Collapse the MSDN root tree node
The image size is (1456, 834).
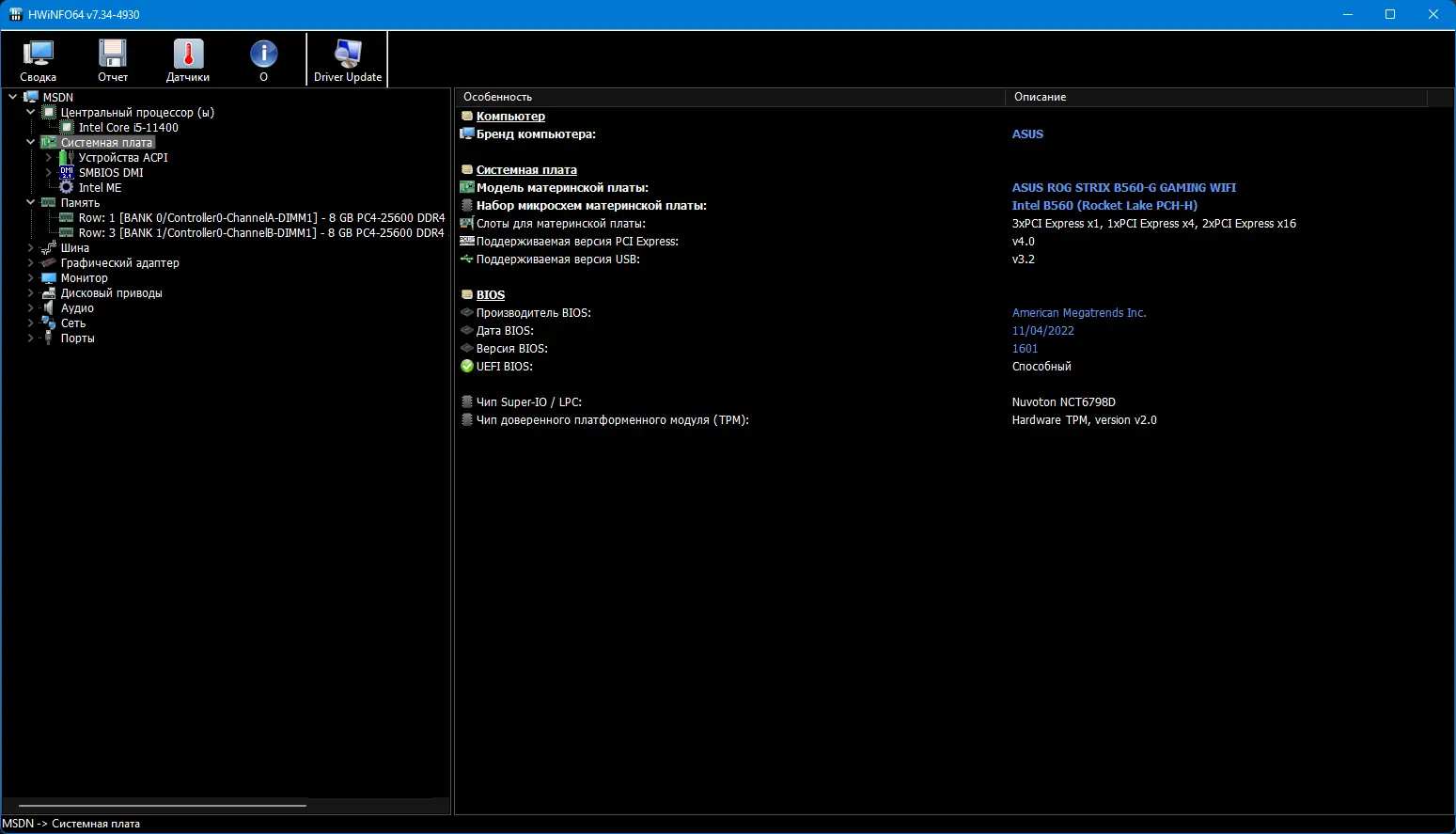click(13, 97)
